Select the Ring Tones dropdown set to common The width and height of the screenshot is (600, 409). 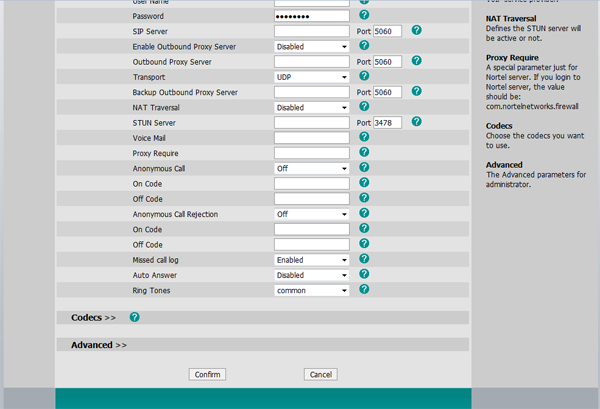pyautogui.click(x=312, y=290)
